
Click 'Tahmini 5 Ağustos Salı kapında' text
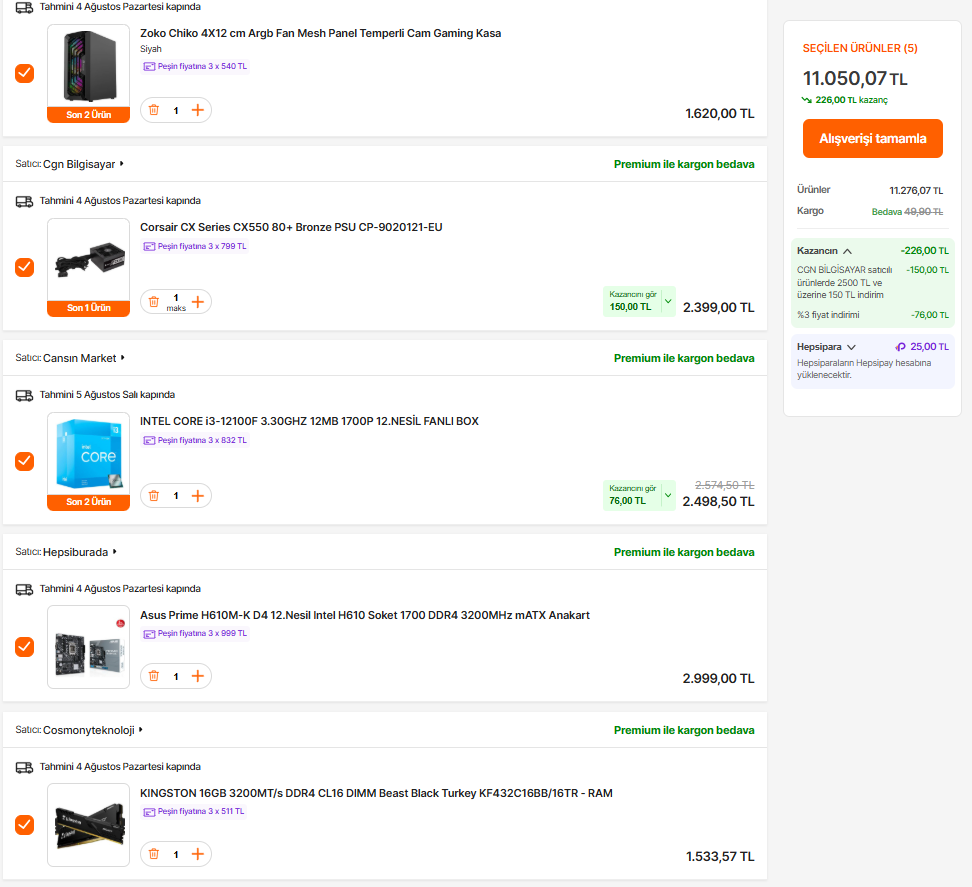click(x=107, y=395)
